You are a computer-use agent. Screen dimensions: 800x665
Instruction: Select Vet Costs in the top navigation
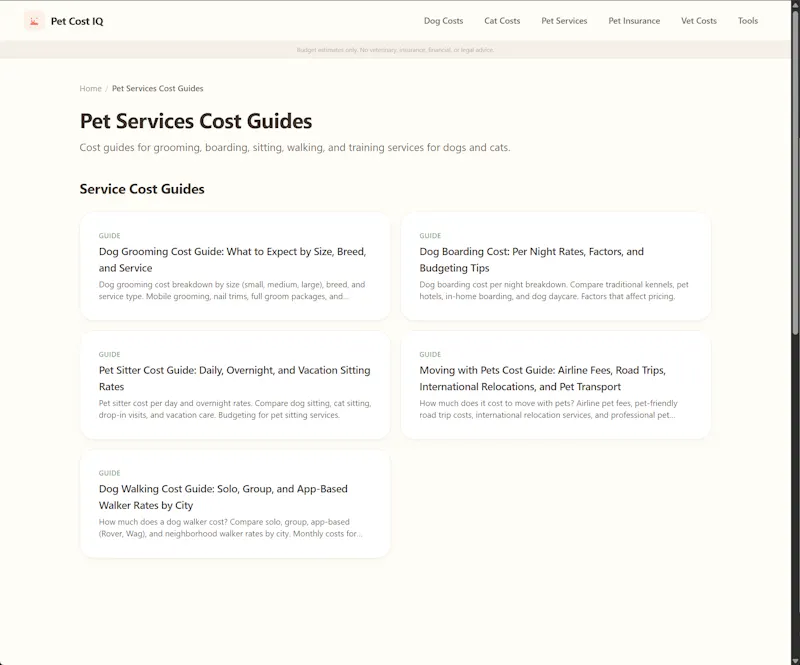(x=699, y=21)
